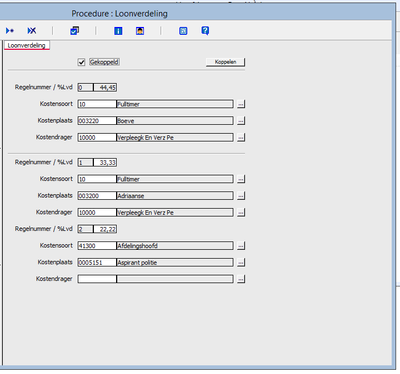Click the Koppelen button
The image size is (400, 374).
pos(225,62)
